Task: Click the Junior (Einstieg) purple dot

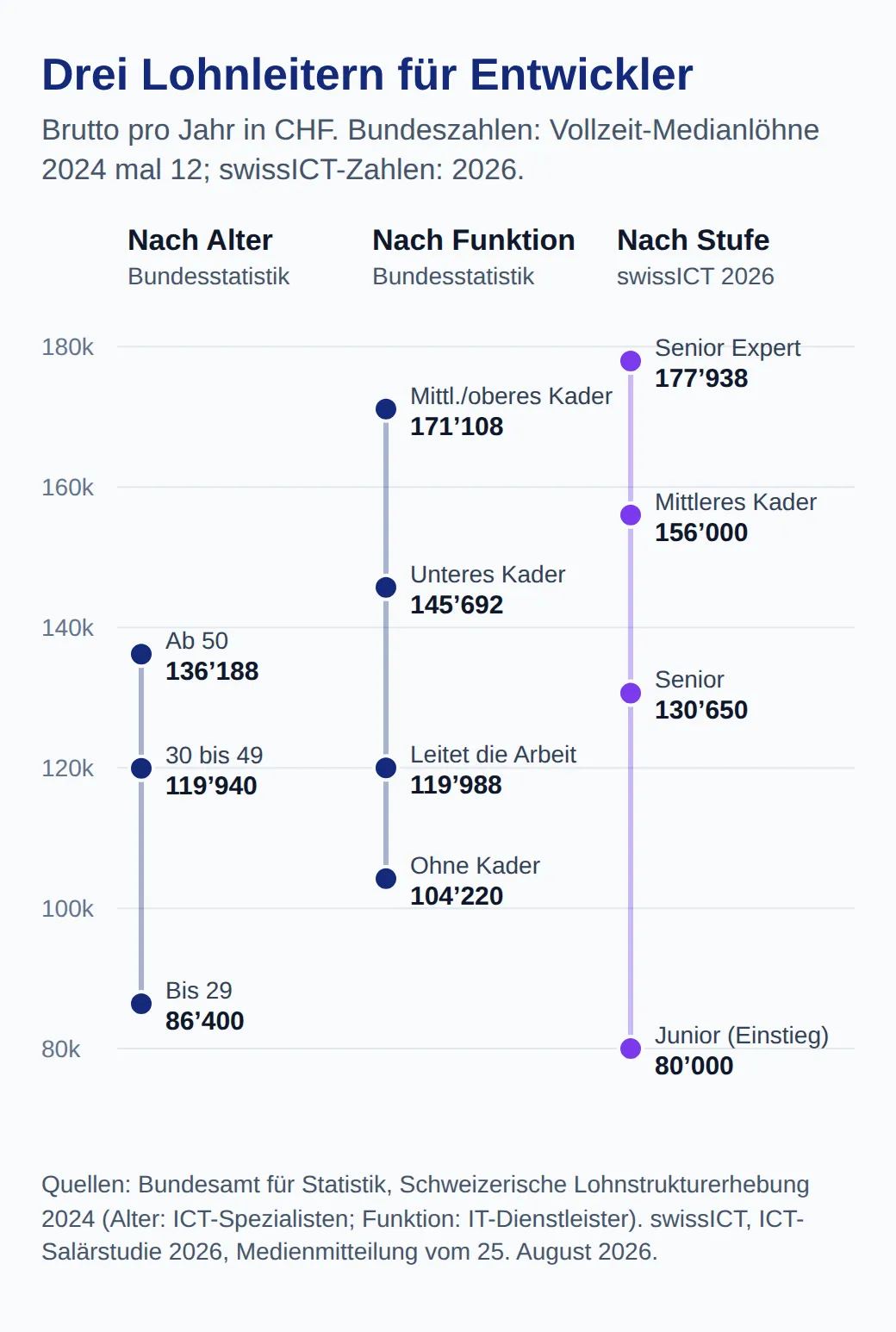Action: [x=631, y=1049]
